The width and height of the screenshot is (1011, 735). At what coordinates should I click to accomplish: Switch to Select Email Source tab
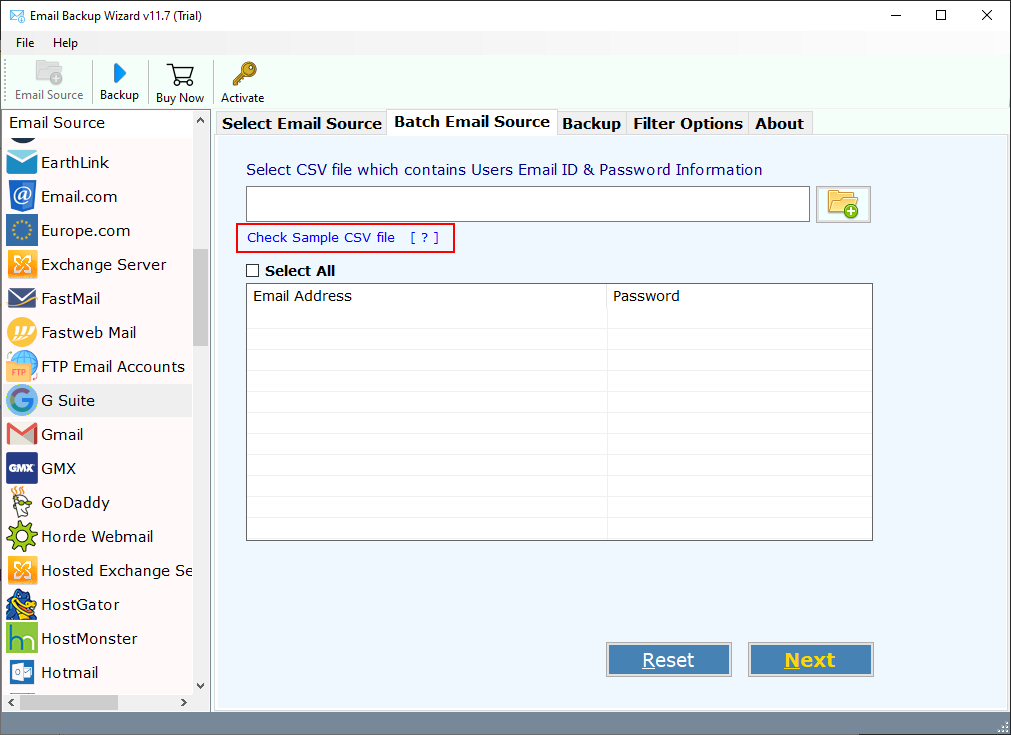coord(302,123)
